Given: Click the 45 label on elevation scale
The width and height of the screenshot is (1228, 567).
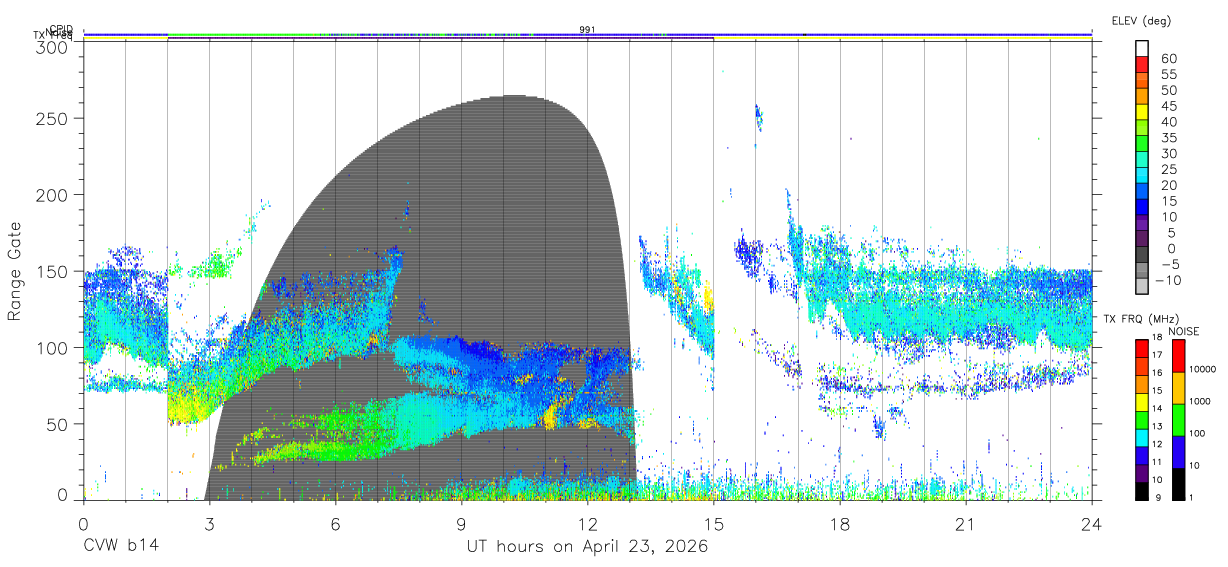Looking at the screenshot, I should 1168,106.
